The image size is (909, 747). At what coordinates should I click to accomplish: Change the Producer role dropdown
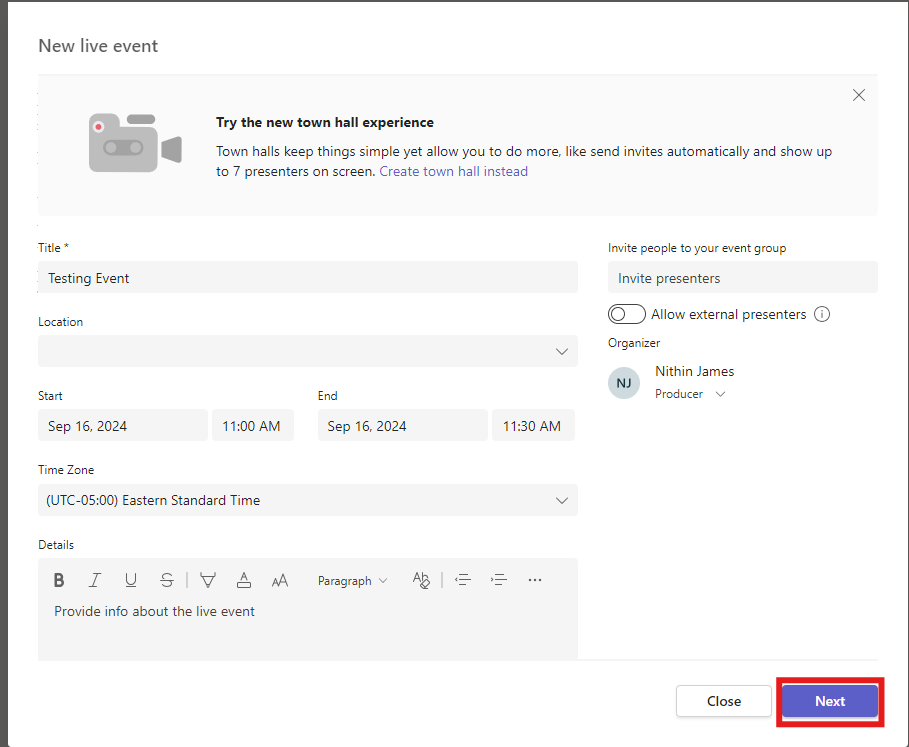pyautogui.click(x=690, y=394)
